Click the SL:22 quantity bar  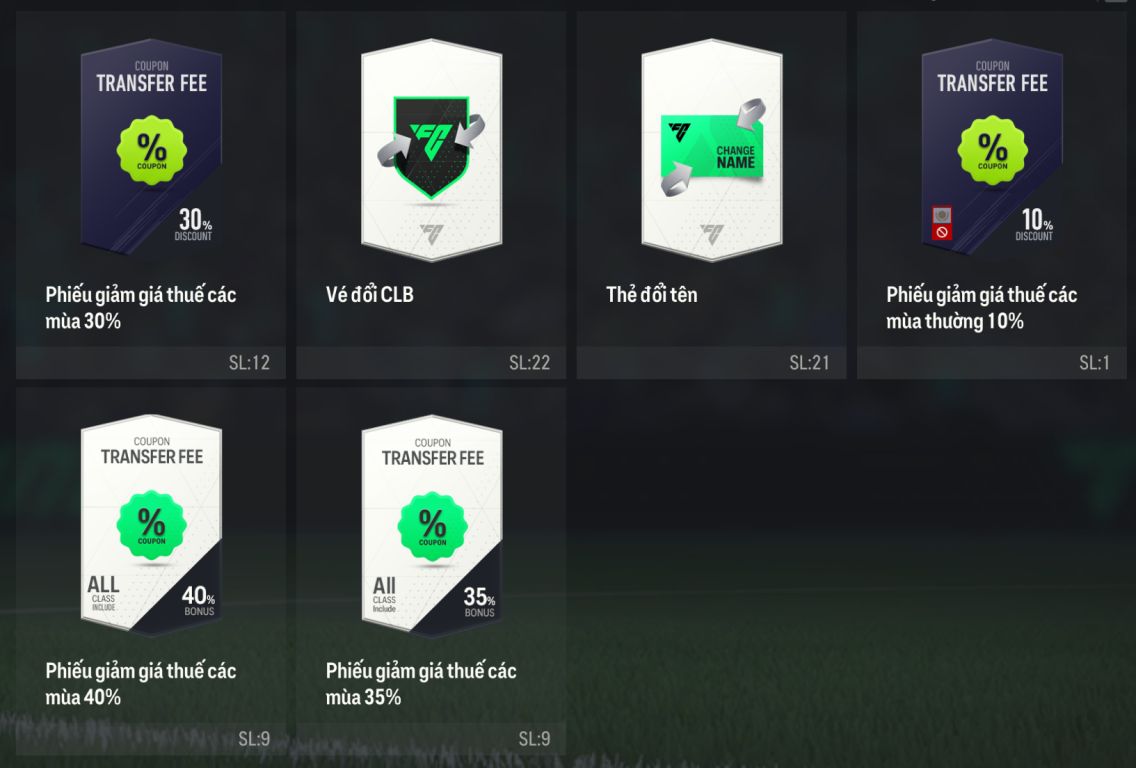431,362
